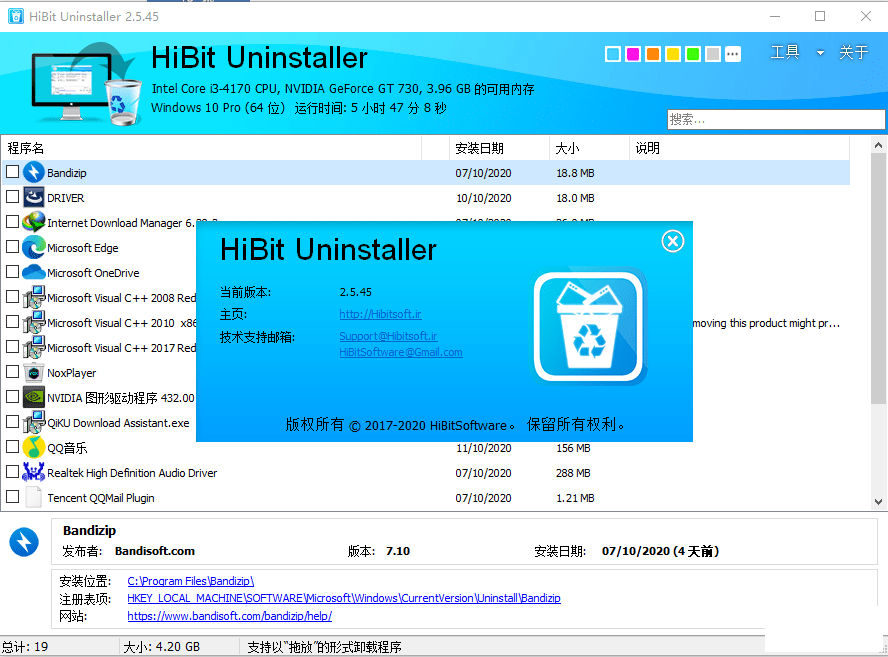This screenshot has height=657, width=888.
Task: Check the Tencent QQMail Plugin checkbox
Action: tap(12, 496)
